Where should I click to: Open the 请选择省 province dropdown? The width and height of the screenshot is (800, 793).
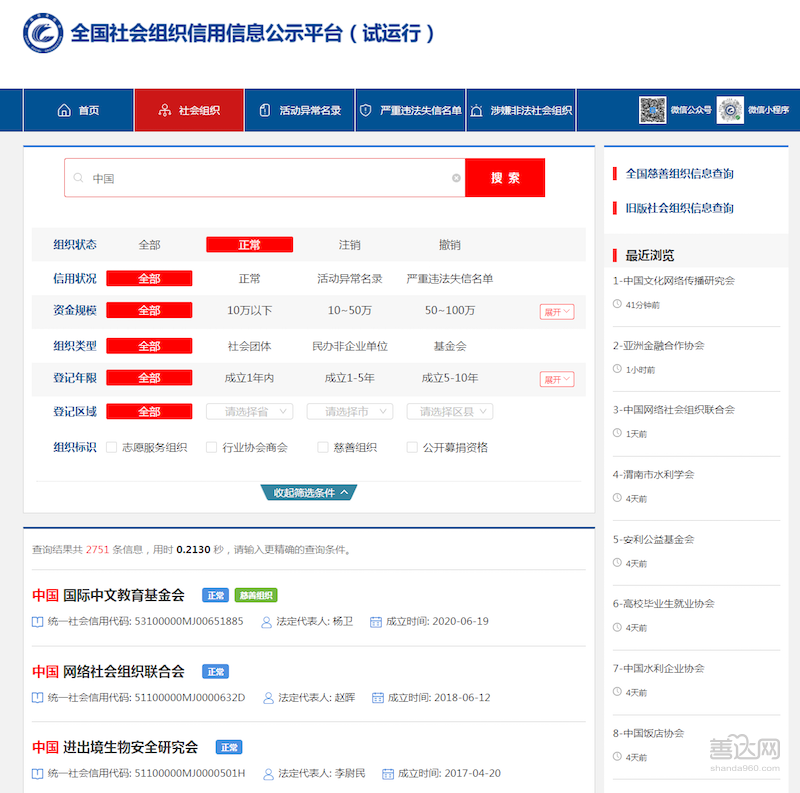pyautogui.click(x=249, y=411)
